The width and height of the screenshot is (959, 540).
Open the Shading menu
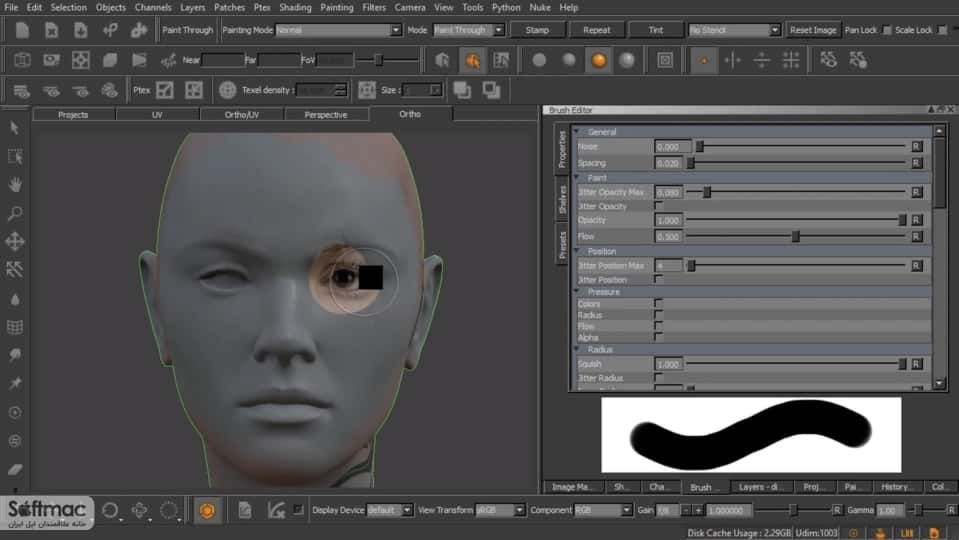(x=295, y=7)
